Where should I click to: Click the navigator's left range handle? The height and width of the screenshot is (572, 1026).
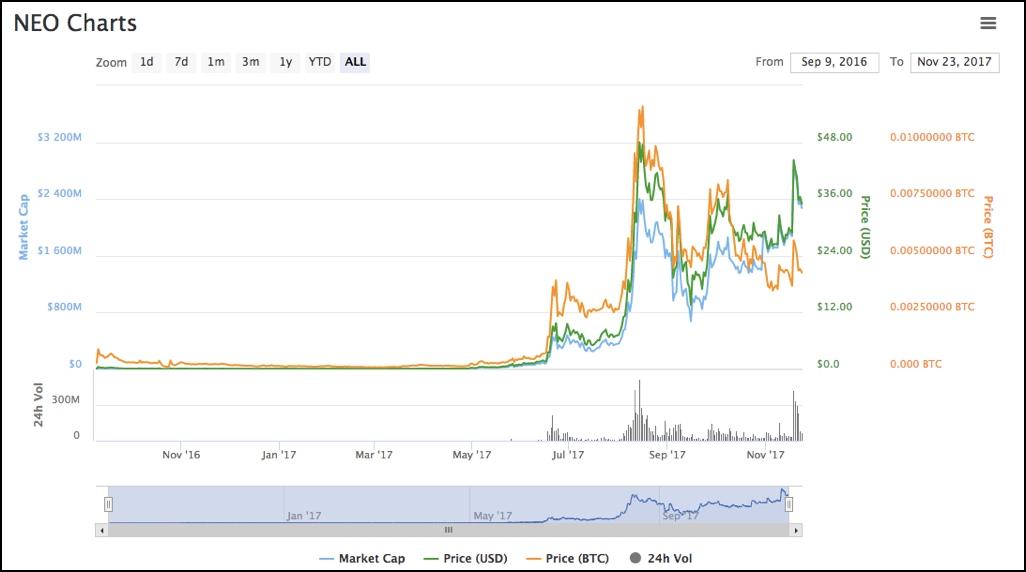click(x=109, y=504)
